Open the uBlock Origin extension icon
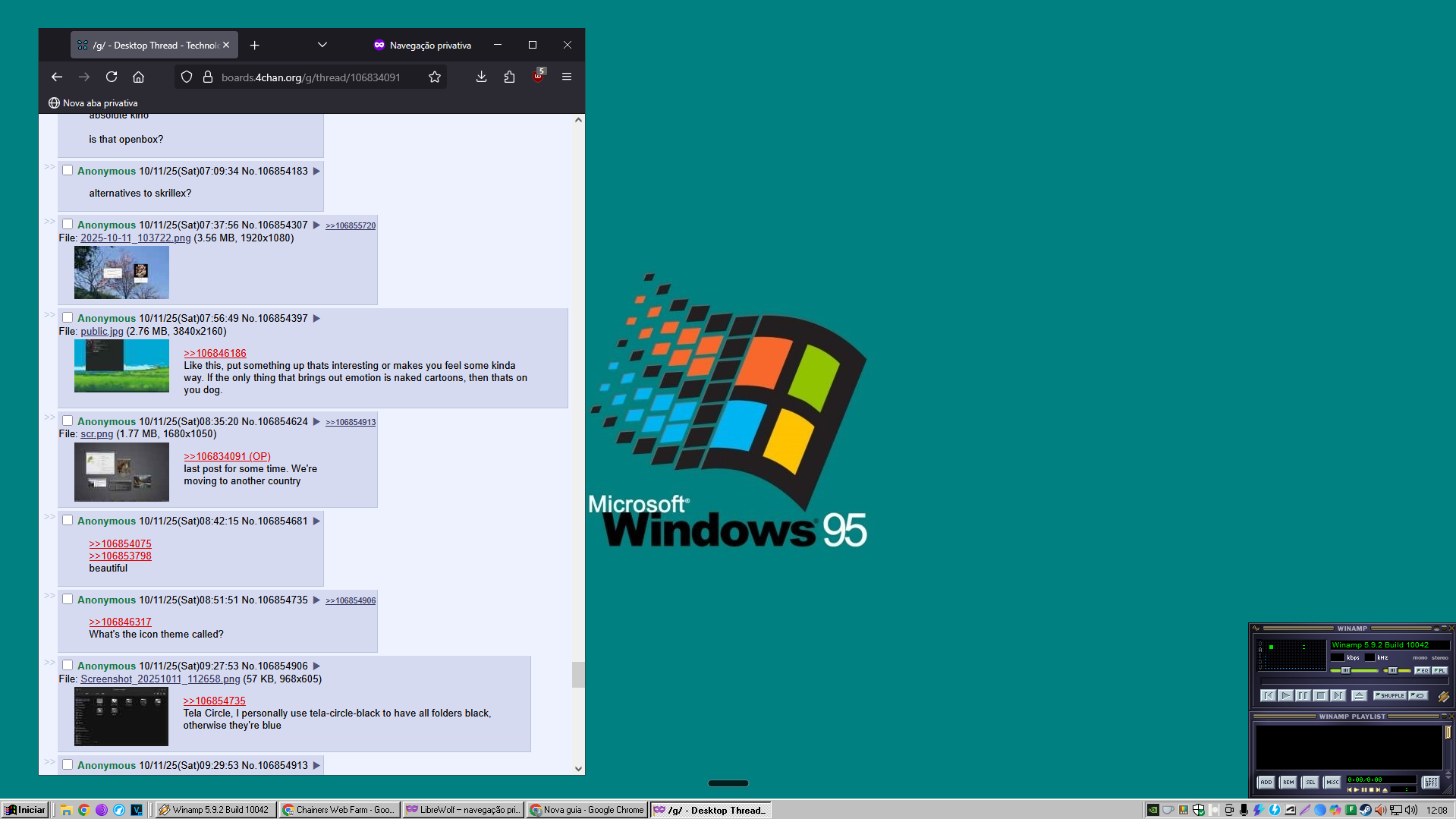The image size is (1456, 819). tap(538, 77)
